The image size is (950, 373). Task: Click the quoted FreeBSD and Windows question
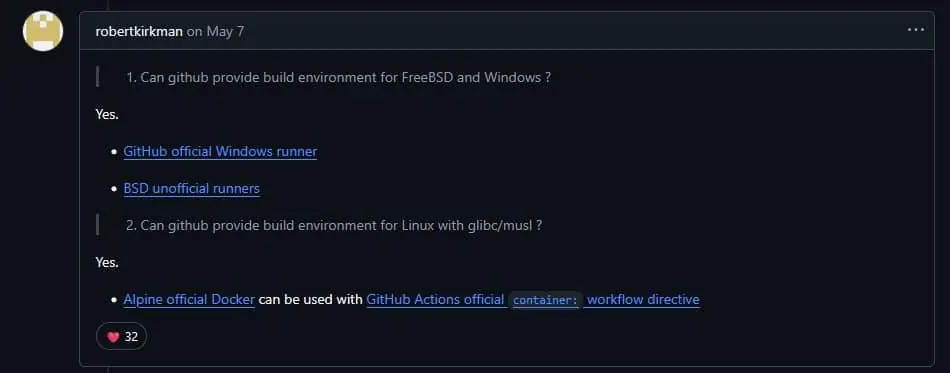[x=339, y=78]
